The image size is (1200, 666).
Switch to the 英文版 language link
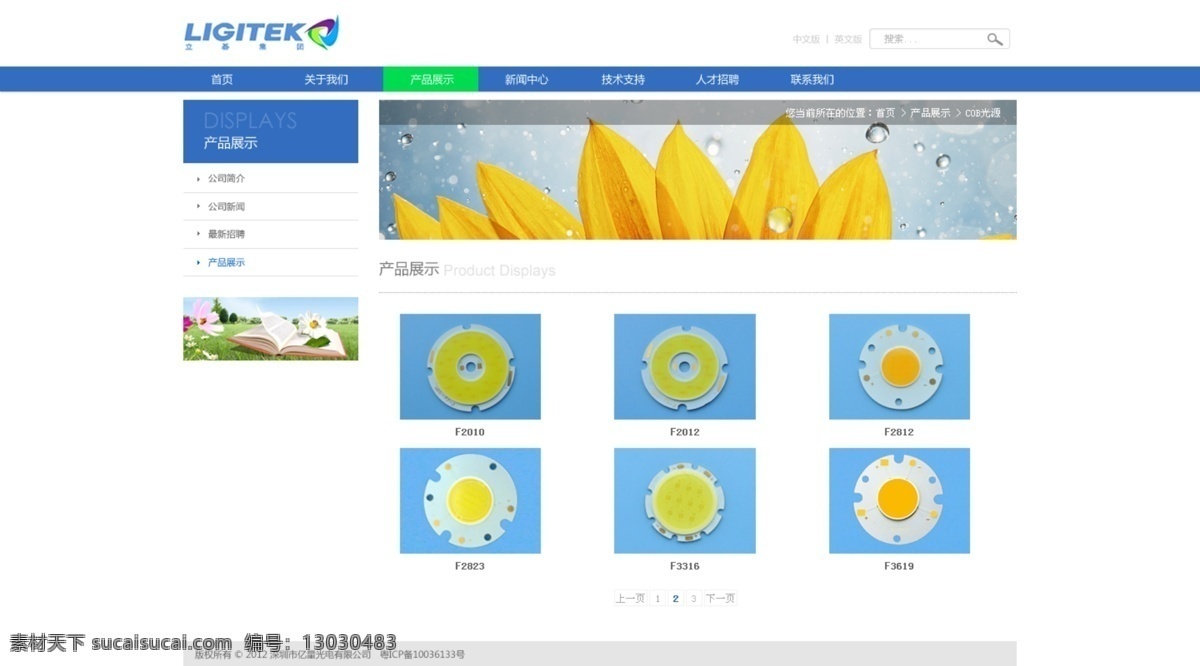[848, 39]
